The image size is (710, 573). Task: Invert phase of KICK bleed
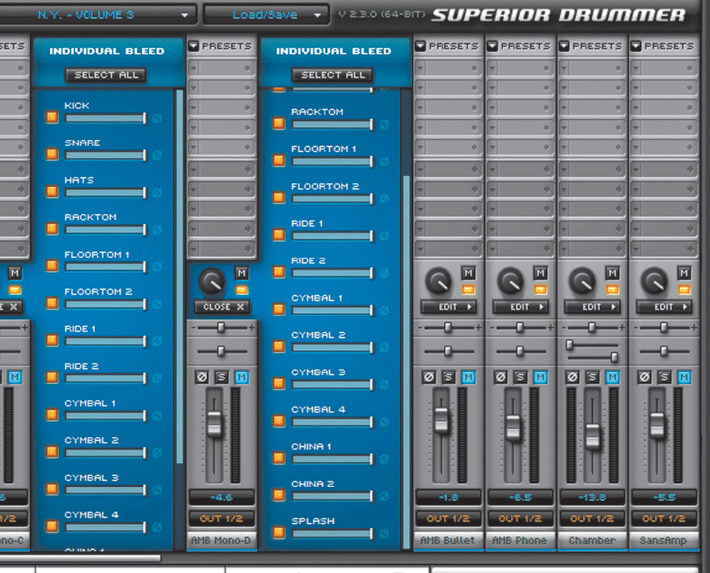(157, 118)
